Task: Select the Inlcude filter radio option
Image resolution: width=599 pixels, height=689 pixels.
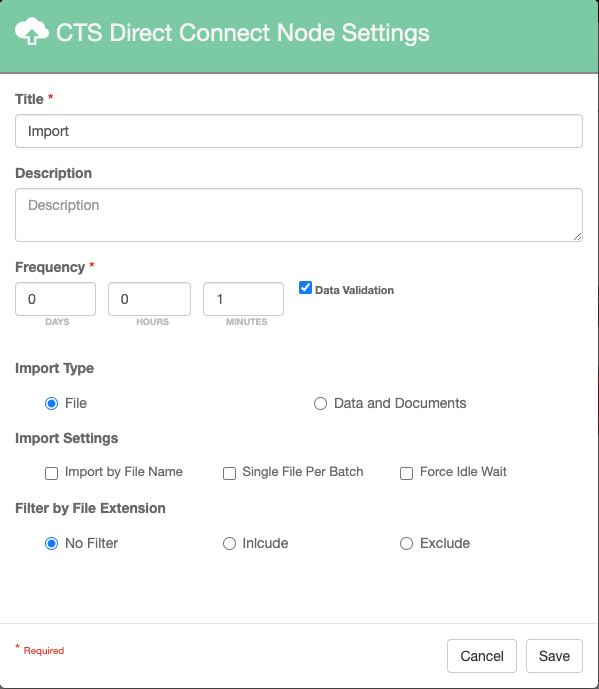Action: pos(229,544)
